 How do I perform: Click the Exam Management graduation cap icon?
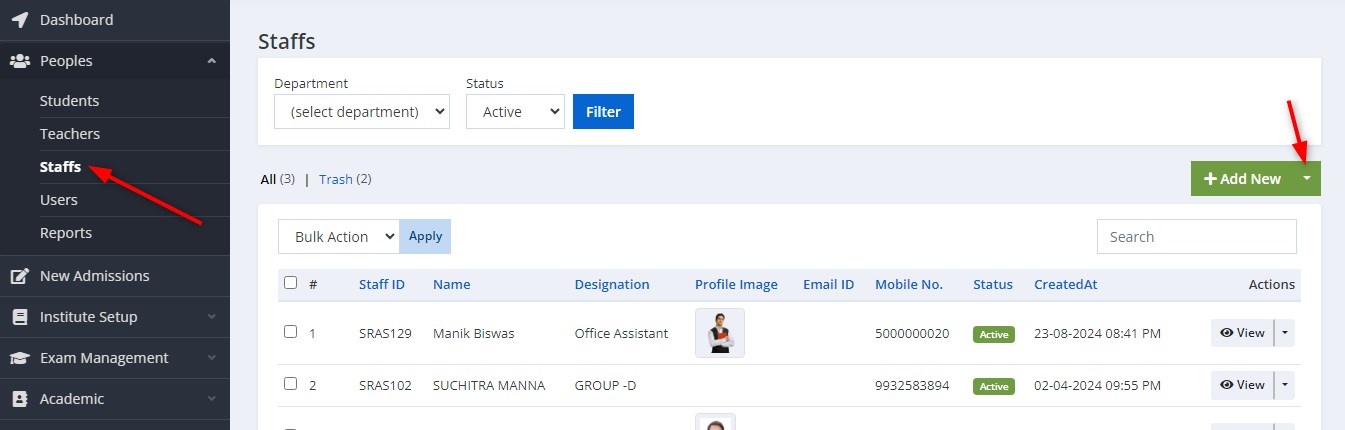click(20, 358)
